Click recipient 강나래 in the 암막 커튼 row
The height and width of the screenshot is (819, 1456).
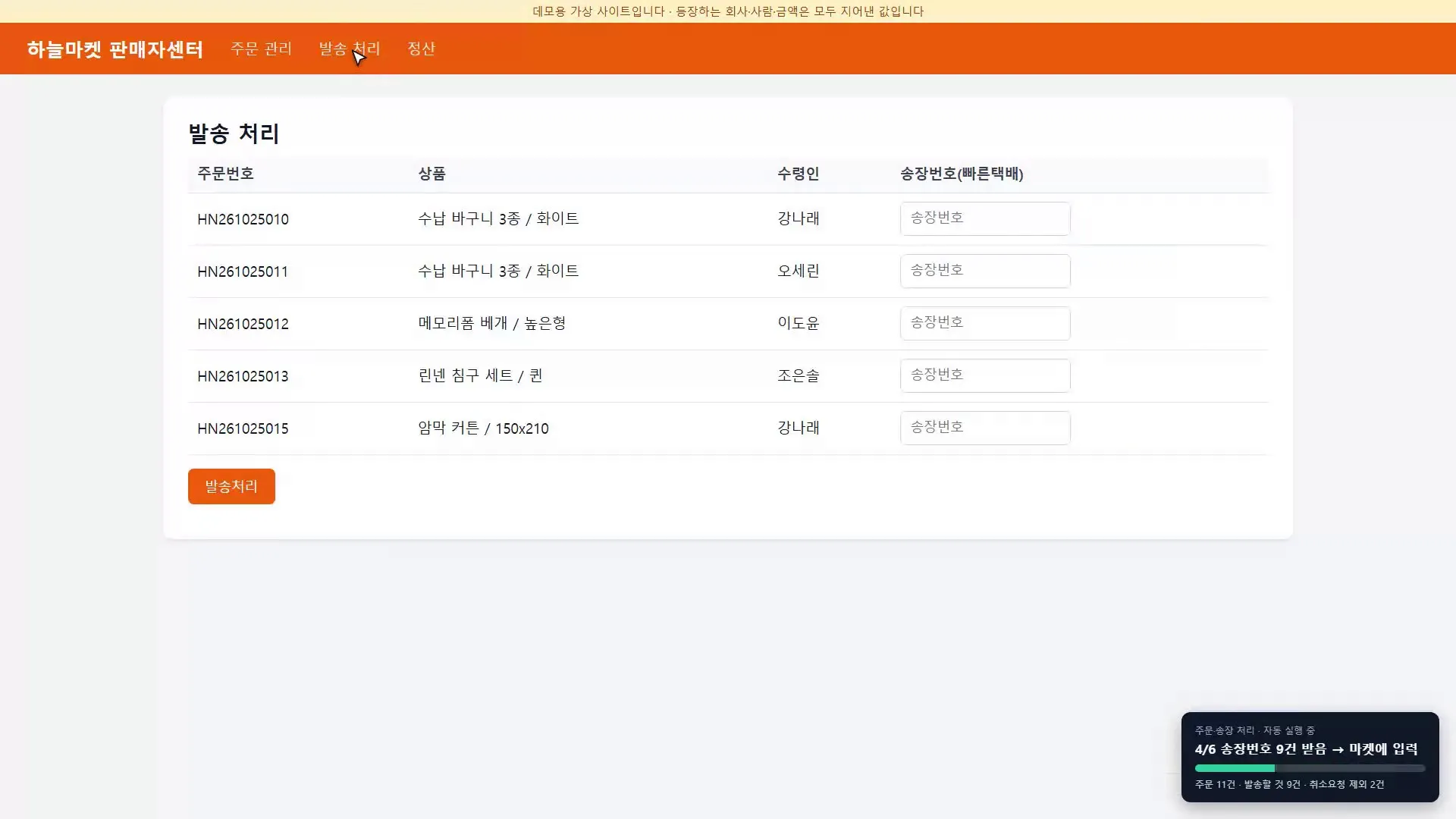799,428
